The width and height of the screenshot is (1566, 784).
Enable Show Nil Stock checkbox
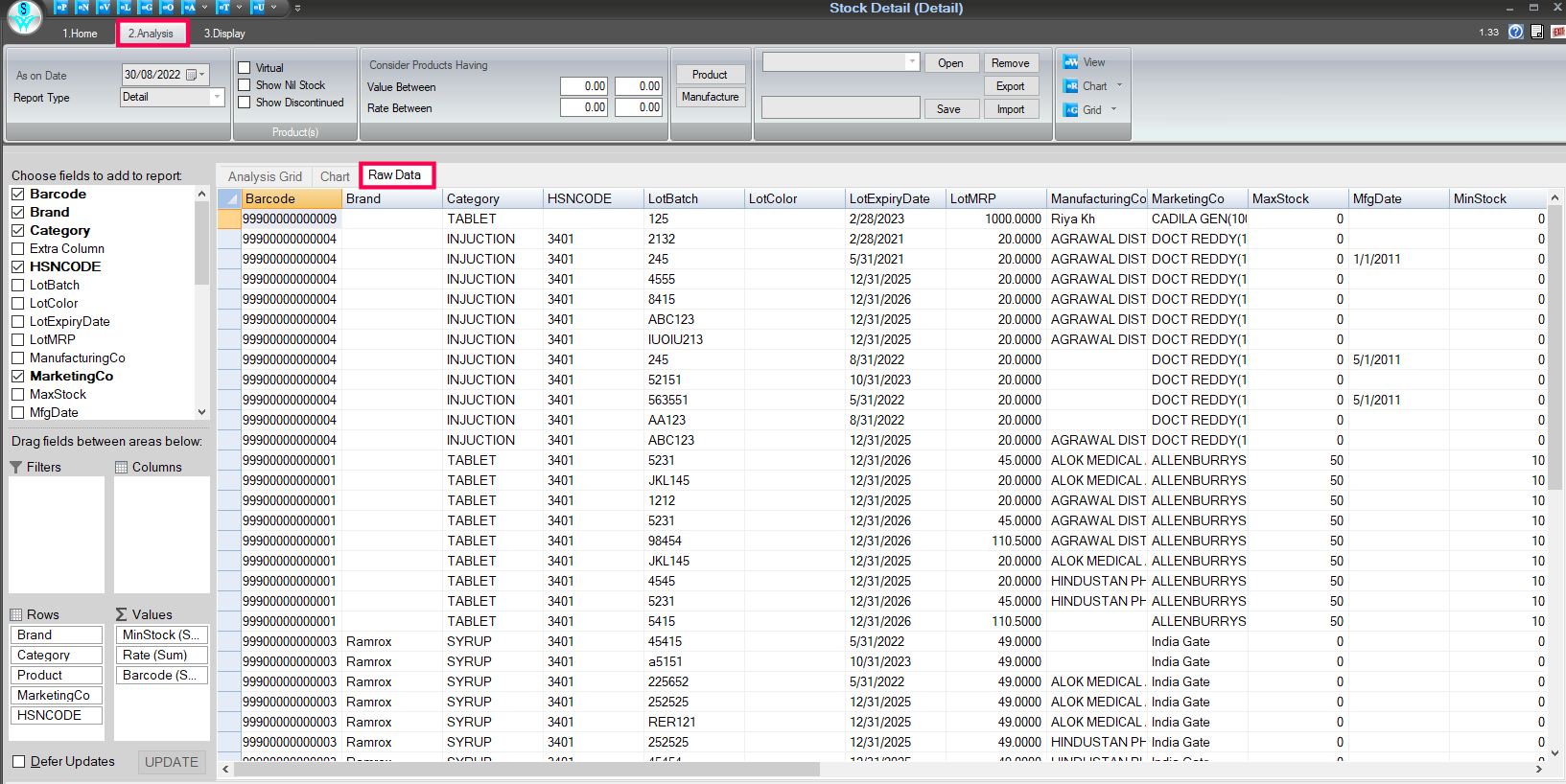[x=245, y=85]
